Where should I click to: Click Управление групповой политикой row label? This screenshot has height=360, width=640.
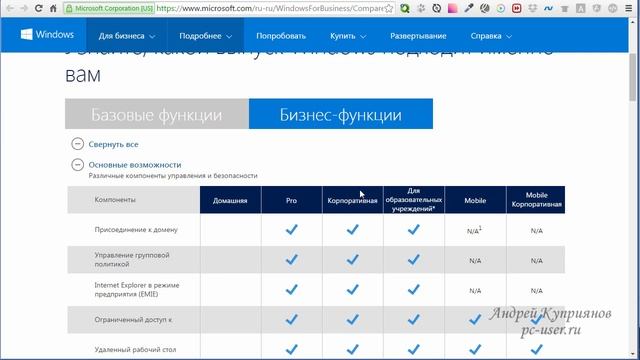point(132,259)
